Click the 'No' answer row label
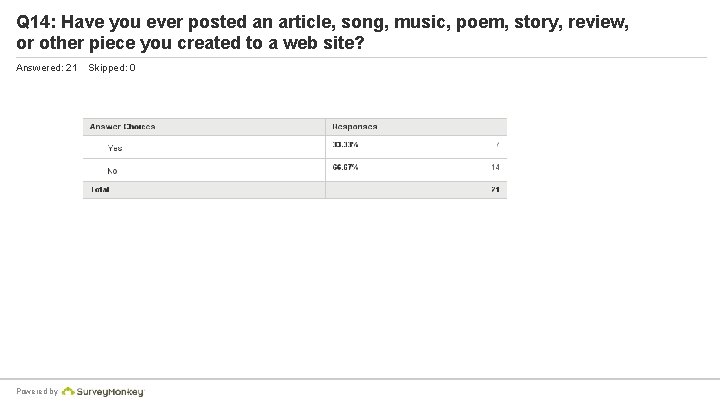Screen dimensions: 720x405 [112, 171]
